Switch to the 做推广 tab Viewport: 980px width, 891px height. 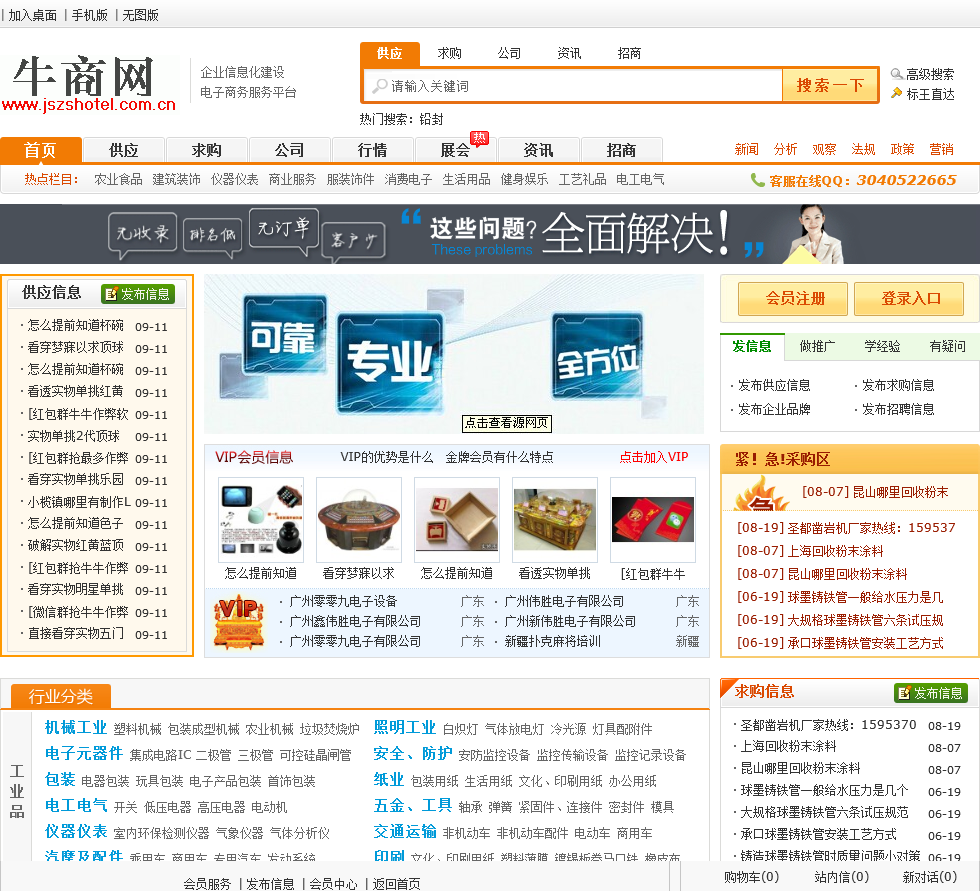pos(817,346)
